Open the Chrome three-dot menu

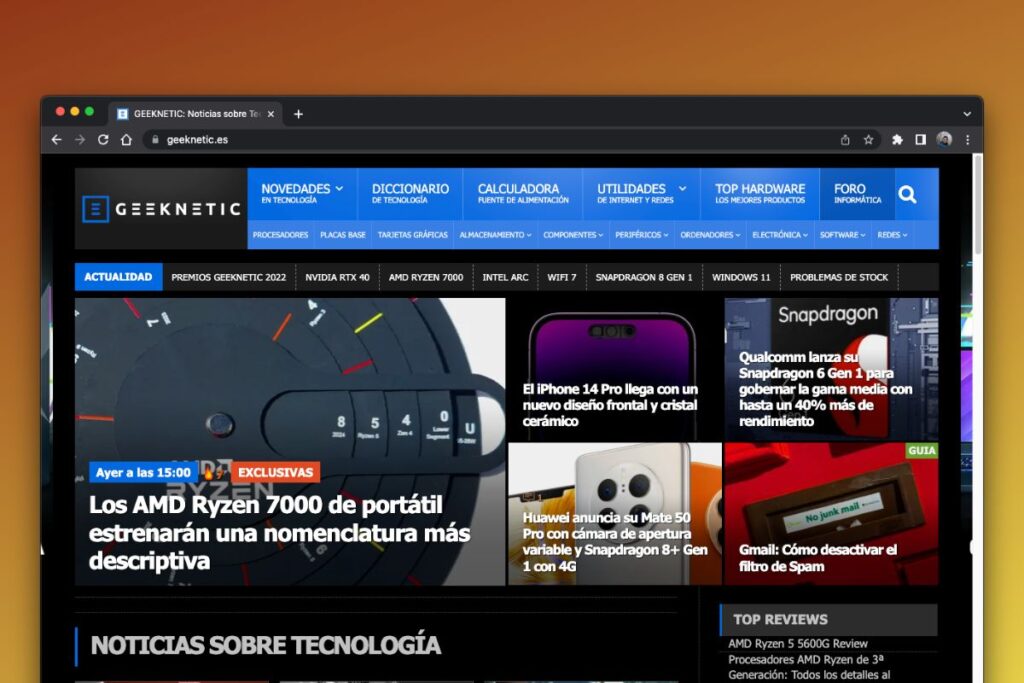point(967,140)
